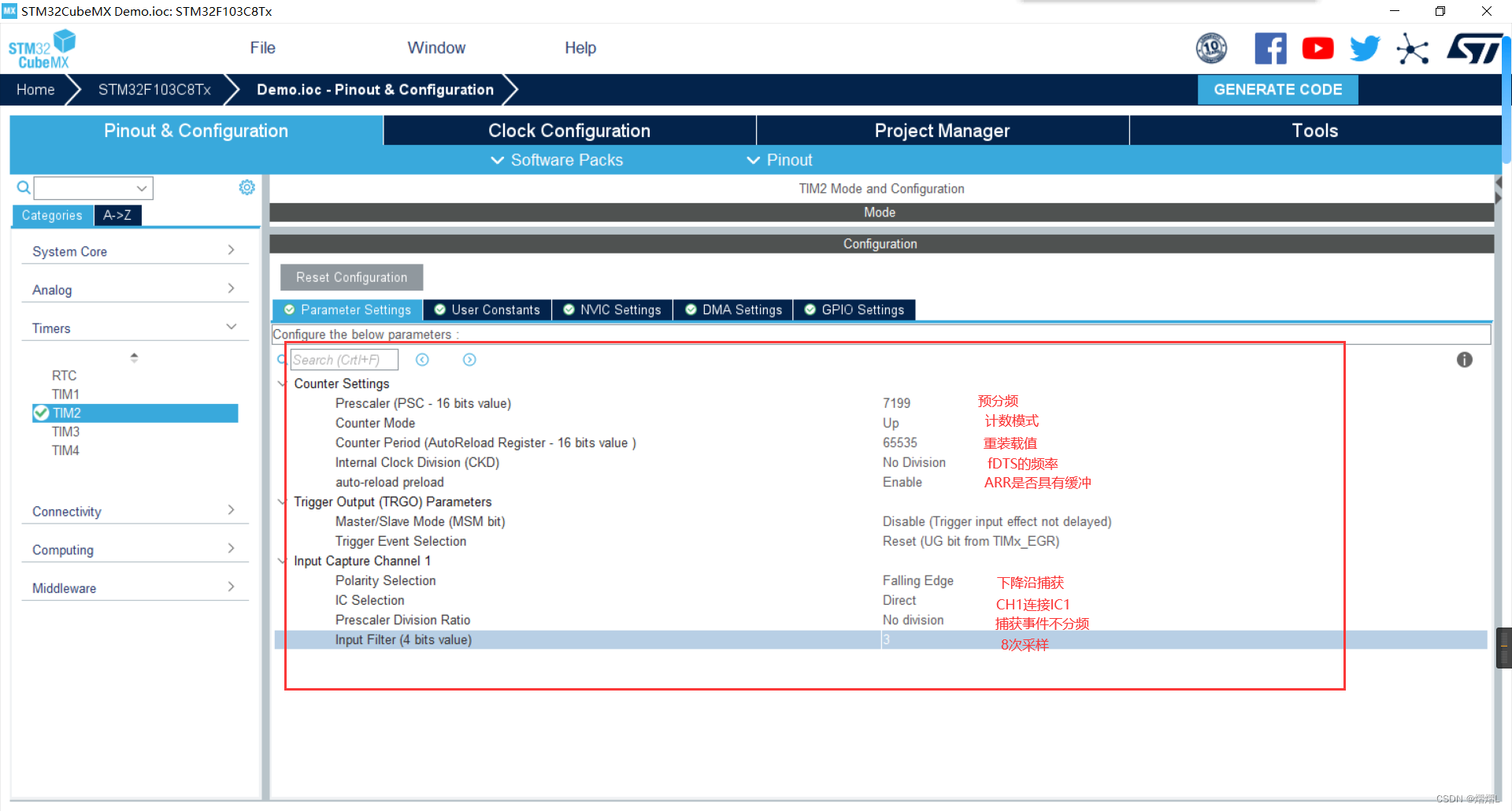Viewport: 1512px width, 811px height.
Task: Switch to Categories view tab
Action: tap(52, 215)
